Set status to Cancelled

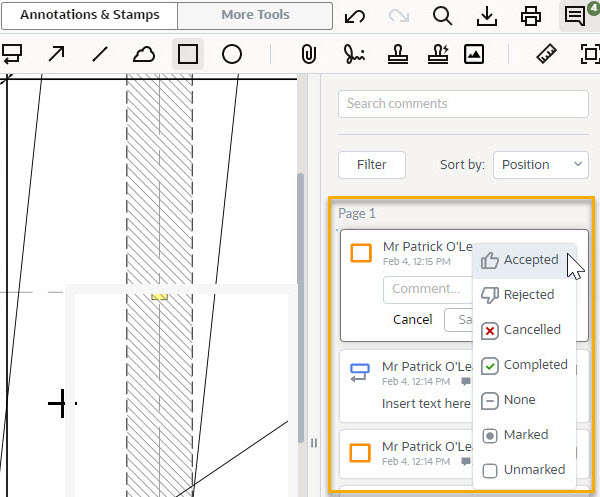[x=525, y=330]
